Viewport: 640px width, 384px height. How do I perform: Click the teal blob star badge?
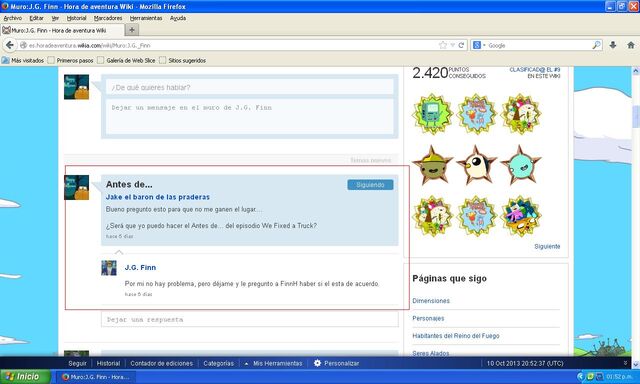(x=521, y=165)
